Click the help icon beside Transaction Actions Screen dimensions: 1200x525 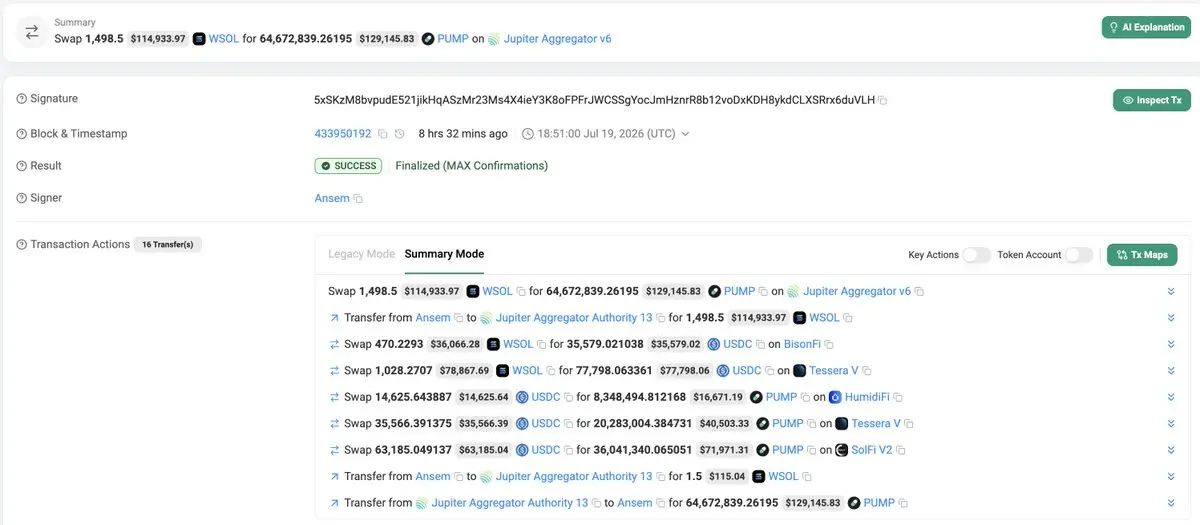tap(22, 244)
